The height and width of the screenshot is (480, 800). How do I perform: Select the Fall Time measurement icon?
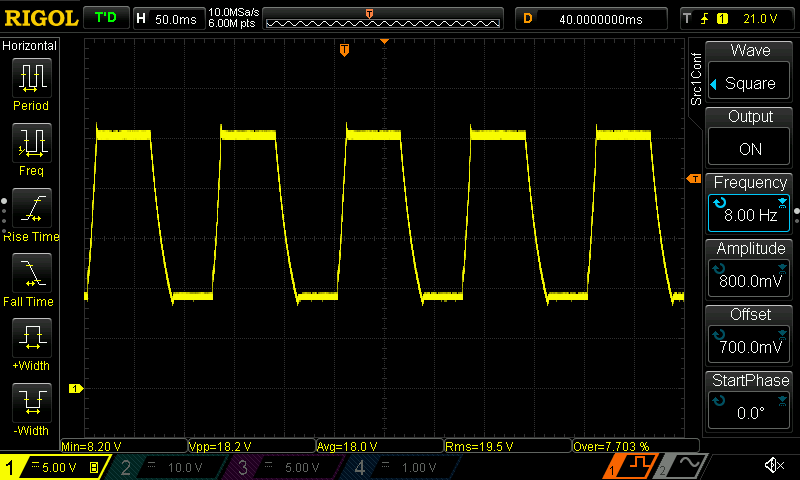(32, 273)
